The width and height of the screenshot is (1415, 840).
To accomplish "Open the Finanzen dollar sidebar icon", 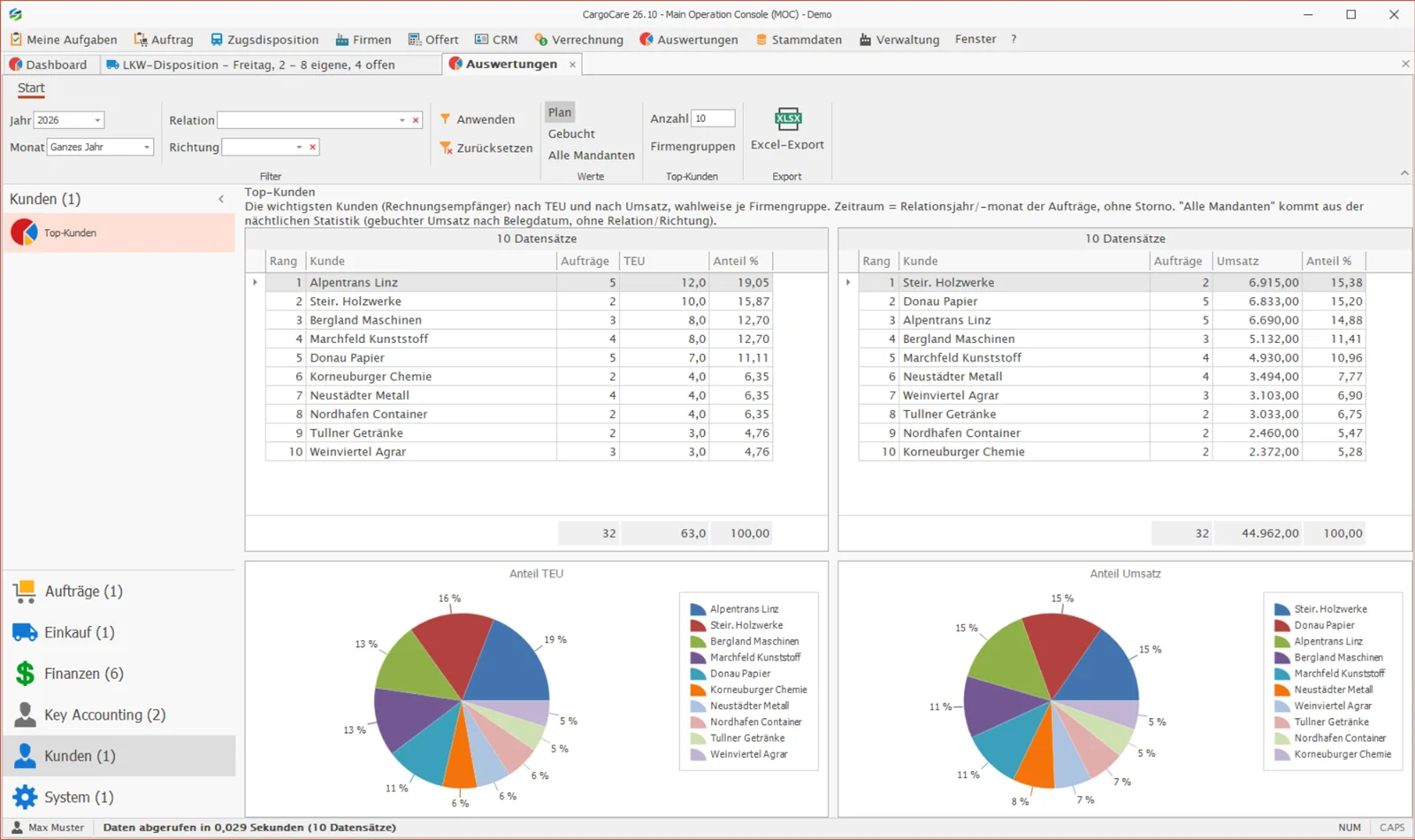I will 25,674.
